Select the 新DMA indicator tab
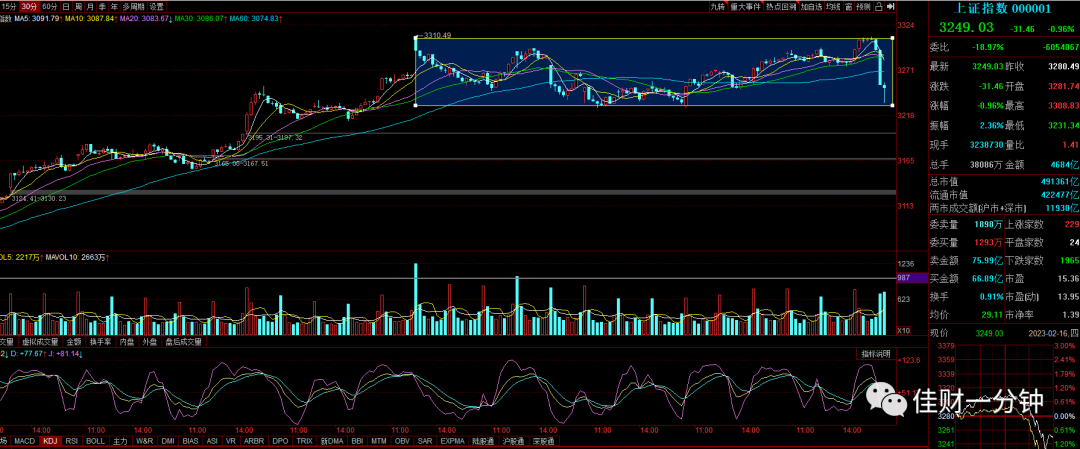The width and height of the screenshot is (1080, 449). (x=332, y=441)
